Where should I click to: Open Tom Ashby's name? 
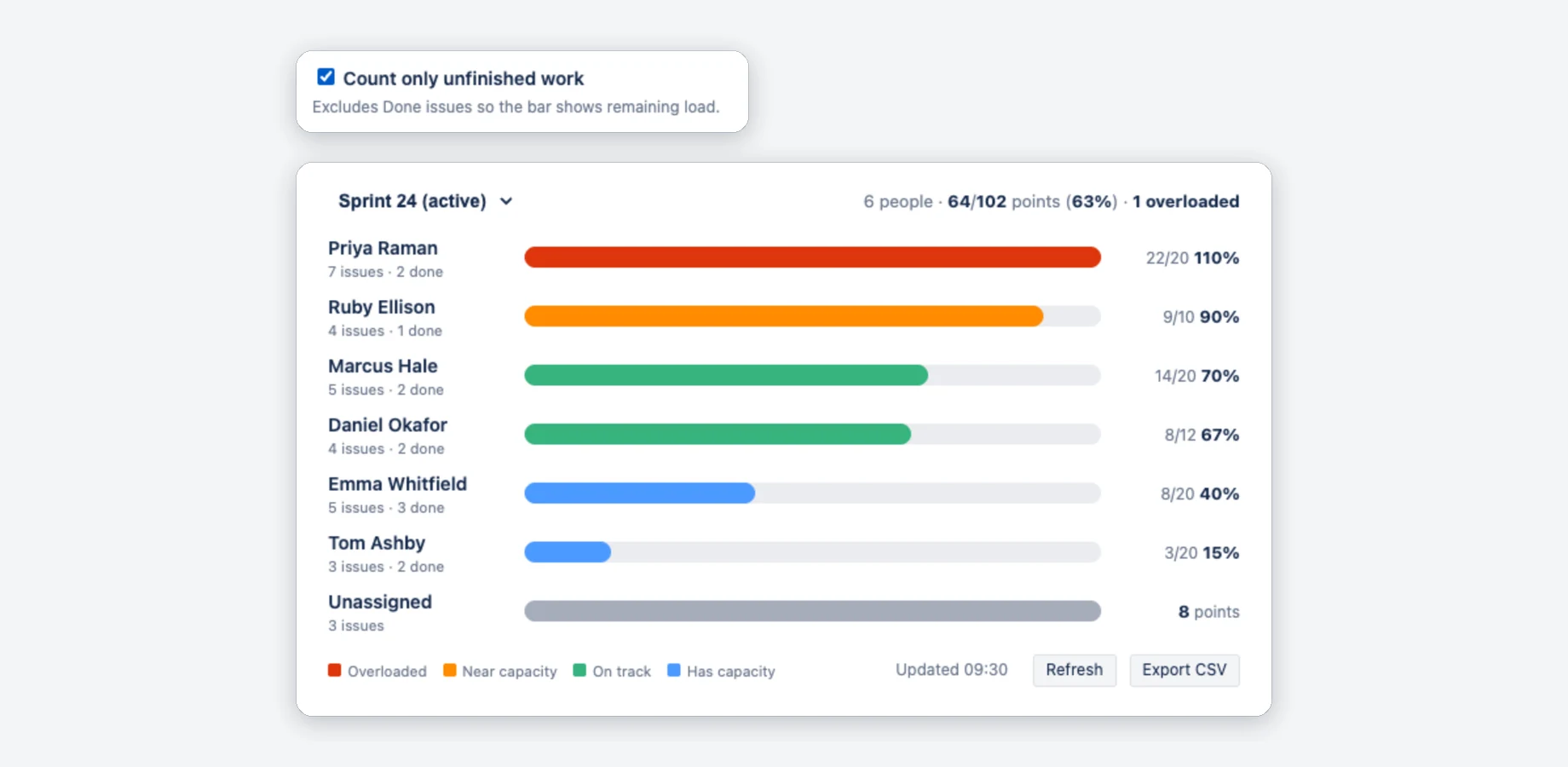pos(377,543)
